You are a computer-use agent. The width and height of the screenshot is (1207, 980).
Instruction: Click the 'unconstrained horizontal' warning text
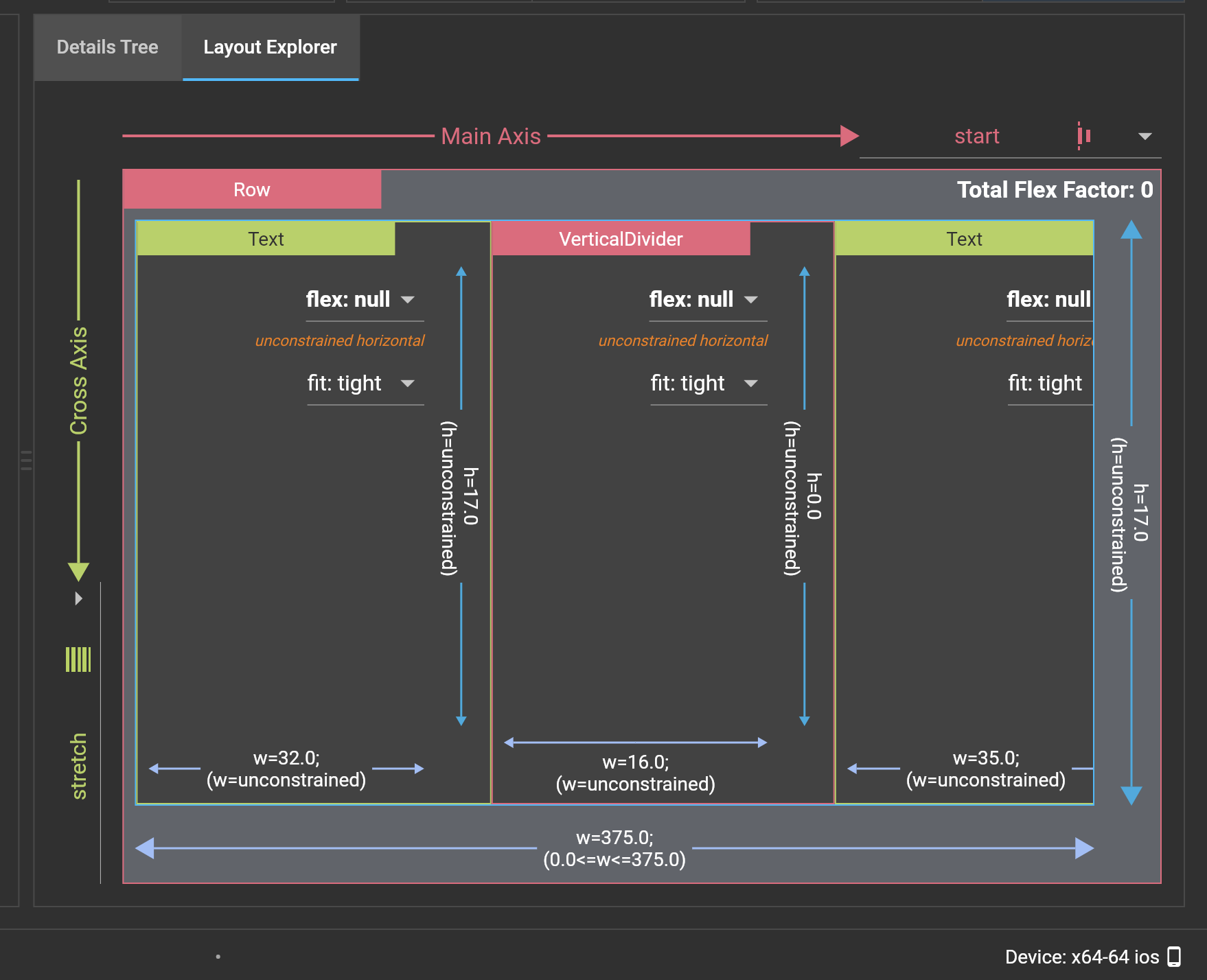click(340, 340)
